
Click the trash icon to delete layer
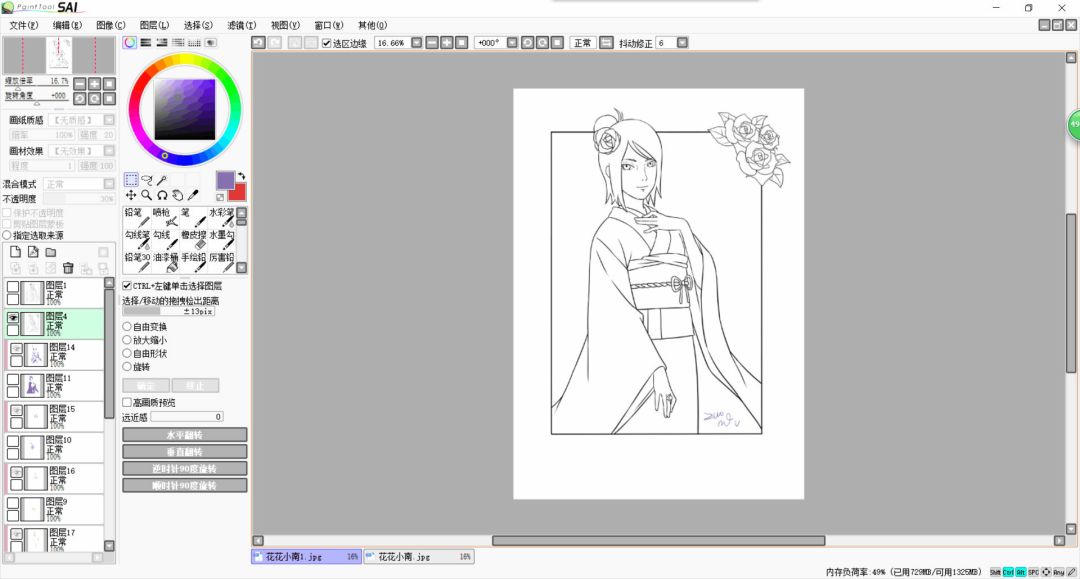68,268
